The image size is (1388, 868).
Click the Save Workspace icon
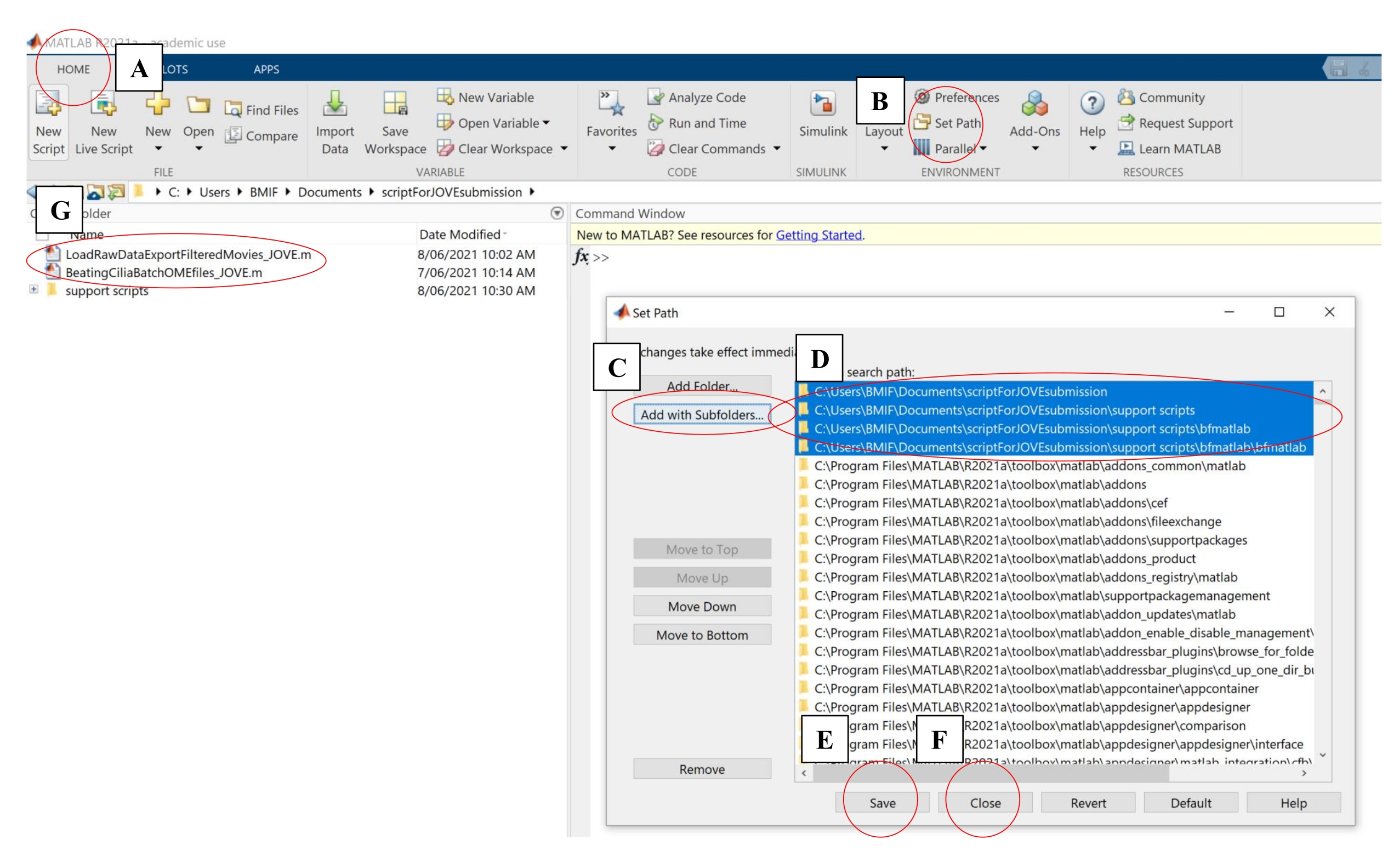pos(395,105)
